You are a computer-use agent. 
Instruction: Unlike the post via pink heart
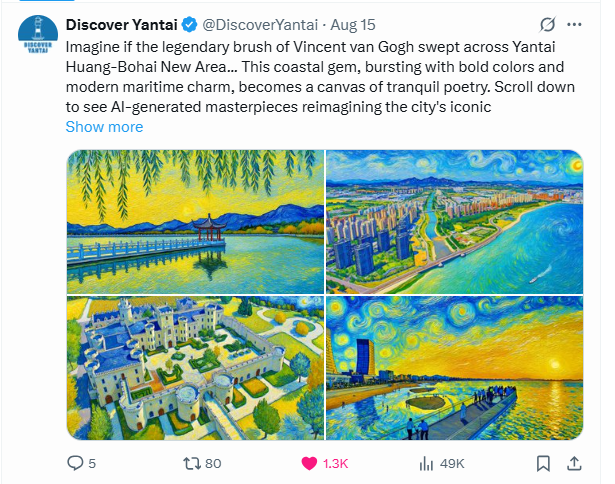tap(309, 463)
